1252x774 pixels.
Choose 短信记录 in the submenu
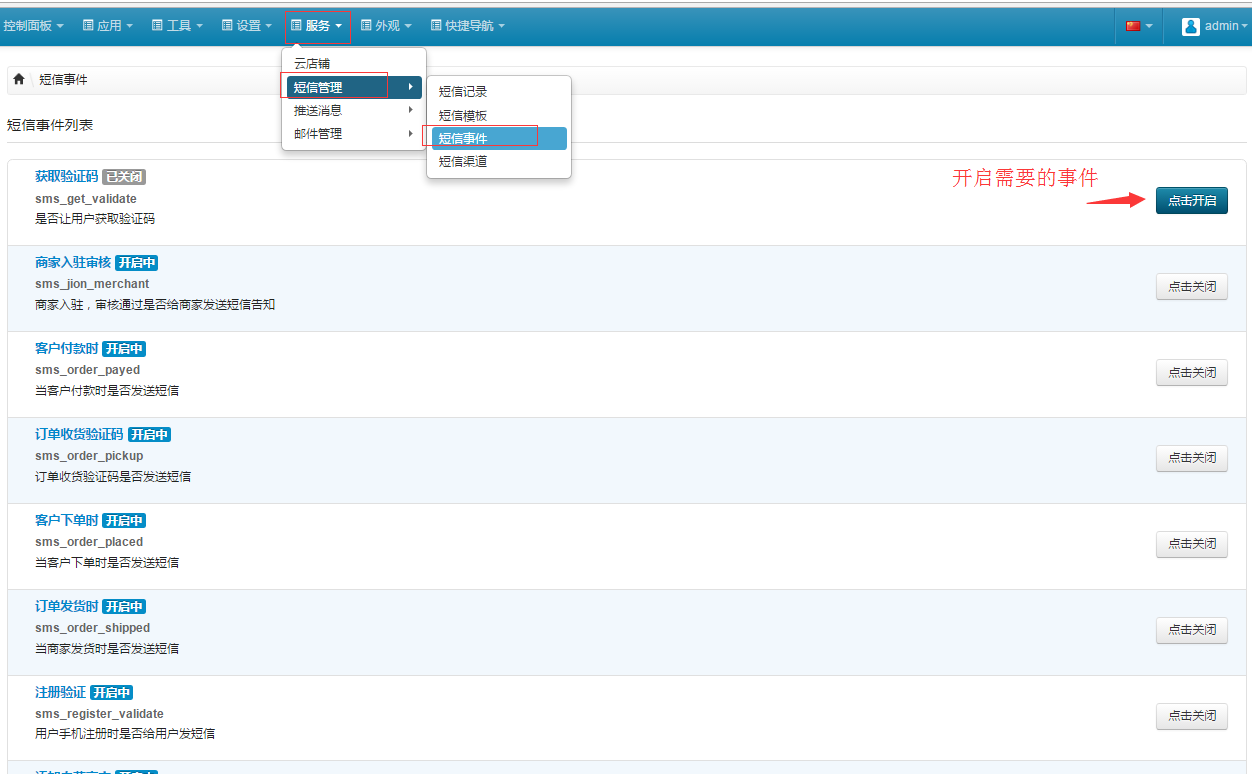pos(463,92)
